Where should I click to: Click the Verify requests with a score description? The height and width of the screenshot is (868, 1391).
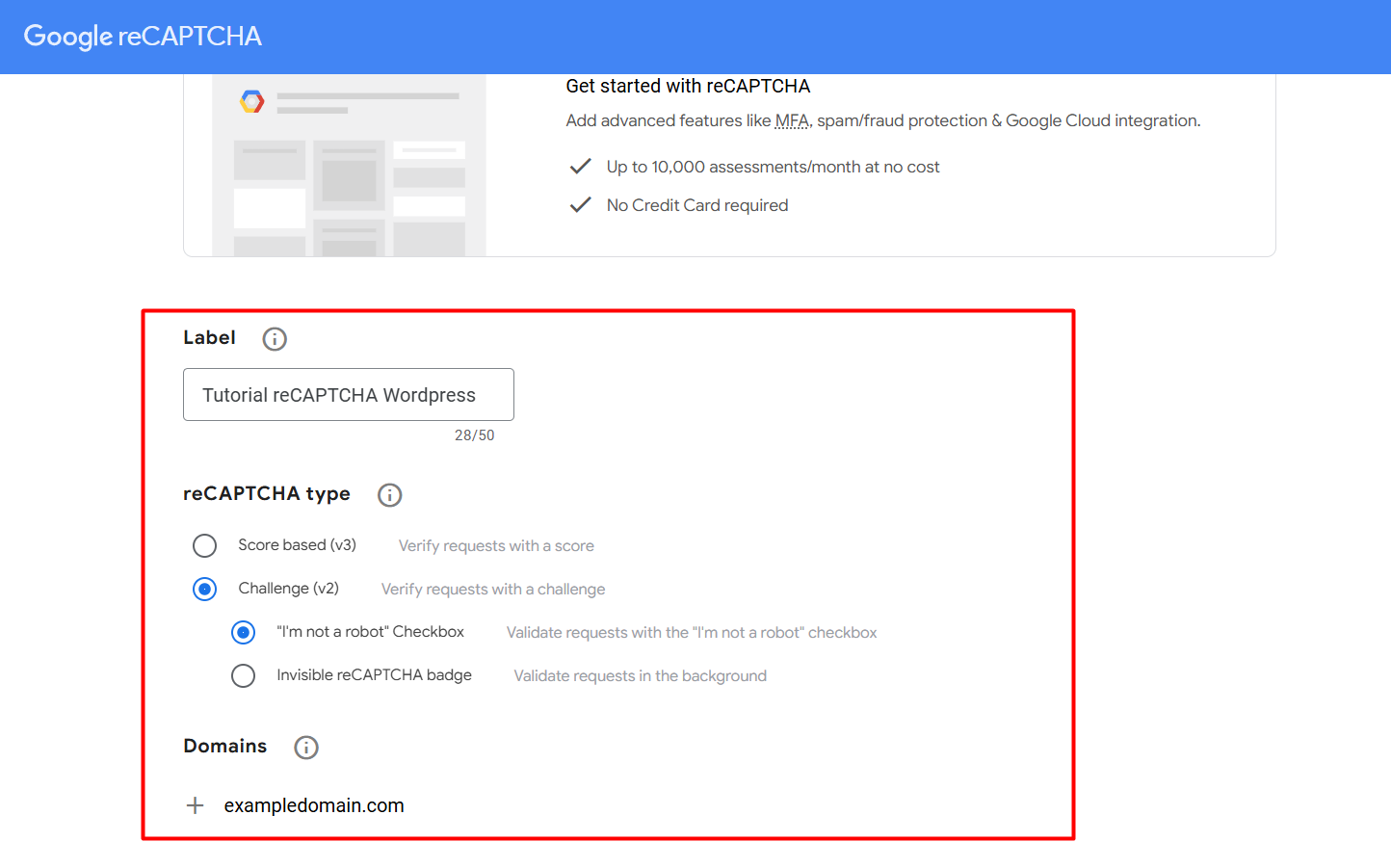pyautogui.click(x=495, y=545)
